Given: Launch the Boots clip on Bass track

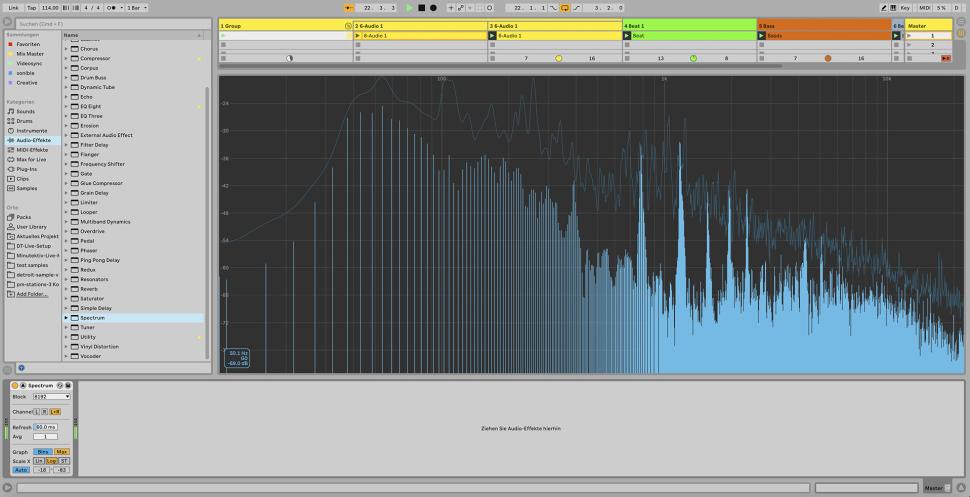Looking at the screenshot, I should pos(762,35).
